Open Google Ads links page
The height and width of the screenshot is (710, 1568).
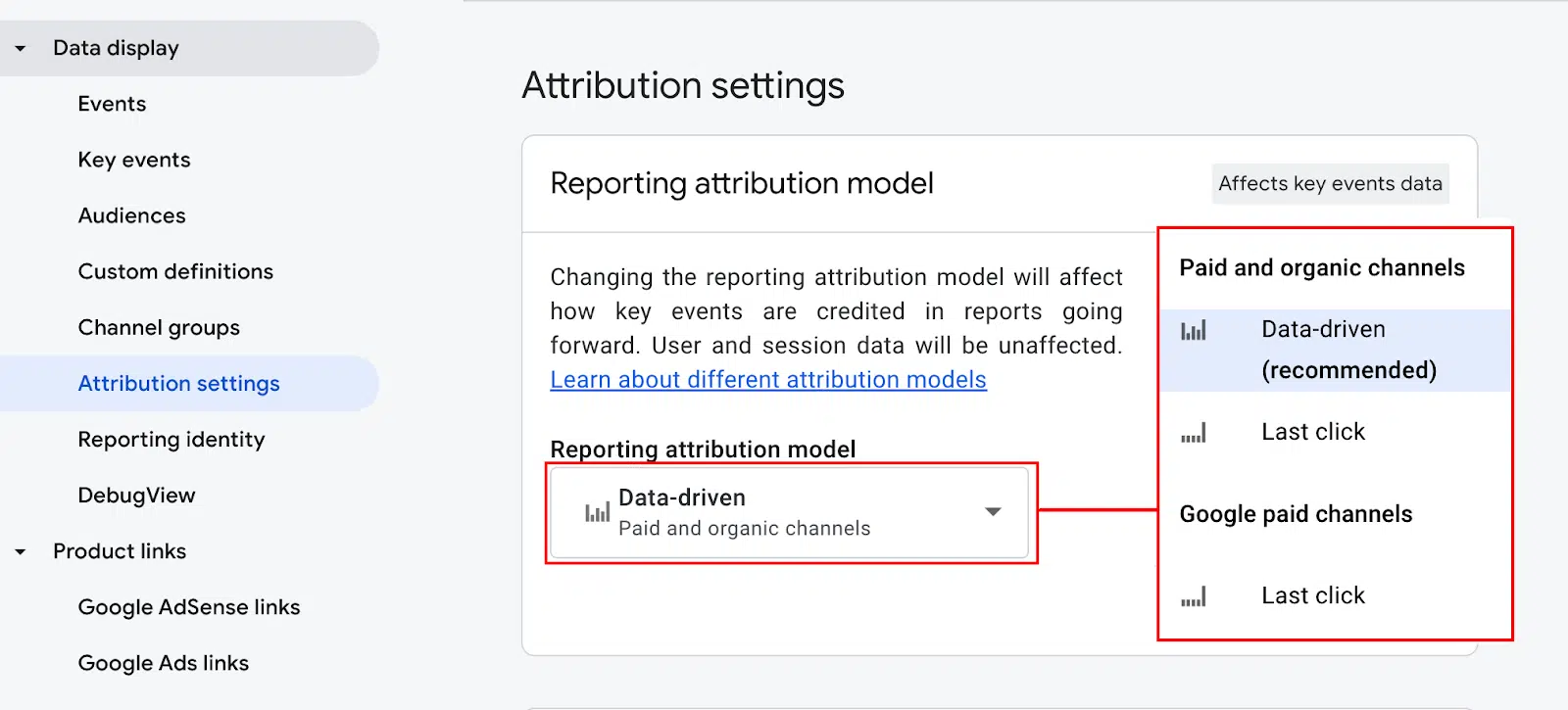(x=164, y=663)
